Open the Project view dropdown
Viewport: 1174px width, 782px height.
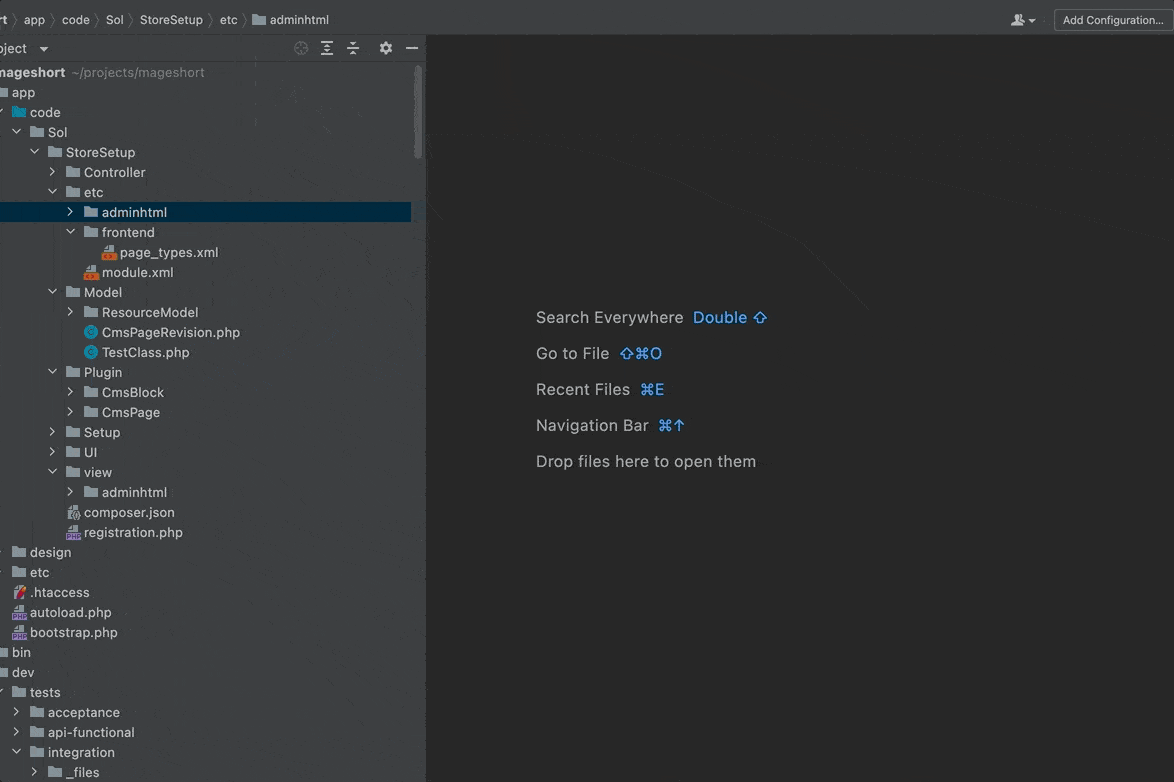43,49
